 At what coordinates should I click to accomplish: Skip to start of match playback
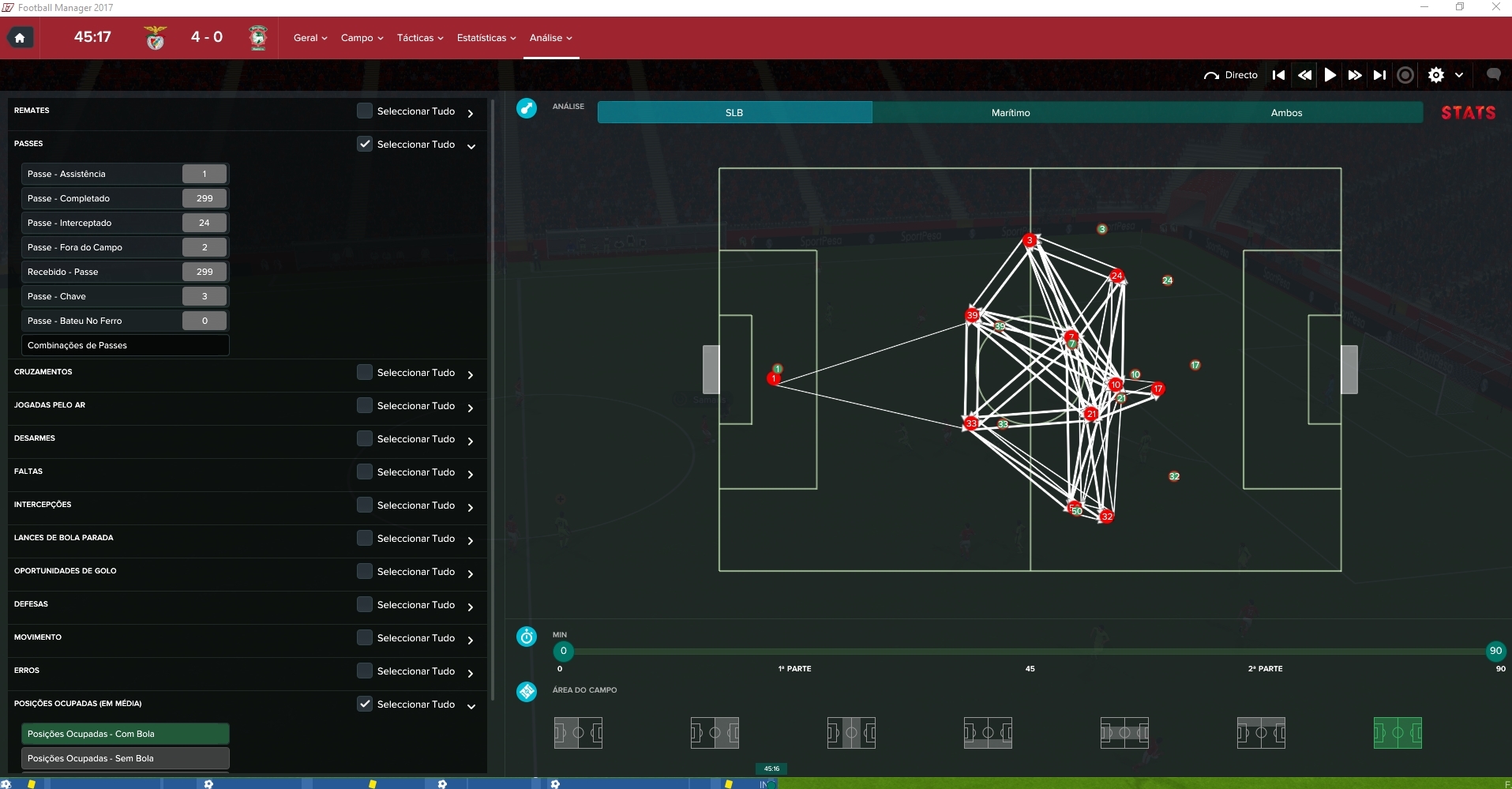[1279, 75]
